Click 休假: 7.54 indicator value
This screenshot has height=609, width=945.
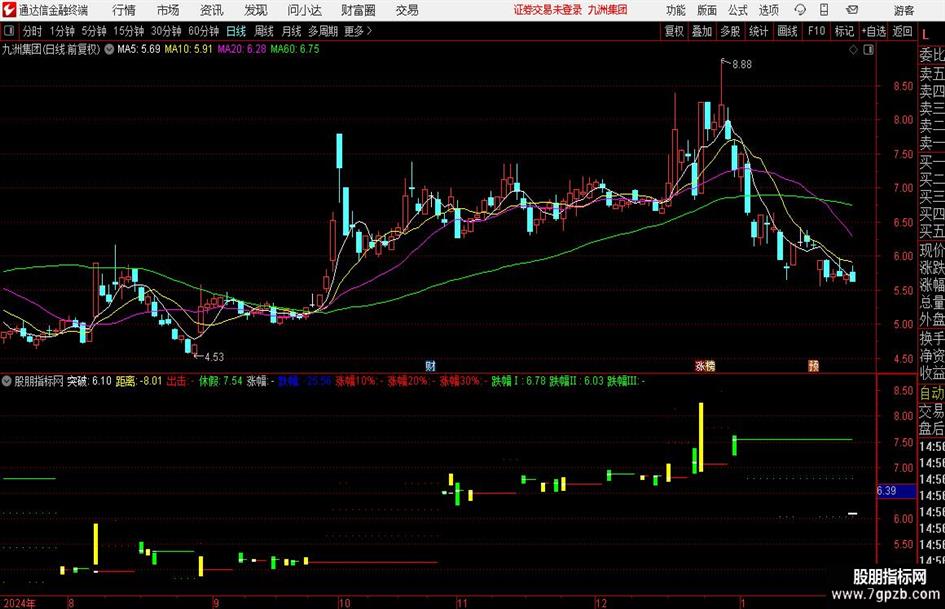[x=221, y=381]
